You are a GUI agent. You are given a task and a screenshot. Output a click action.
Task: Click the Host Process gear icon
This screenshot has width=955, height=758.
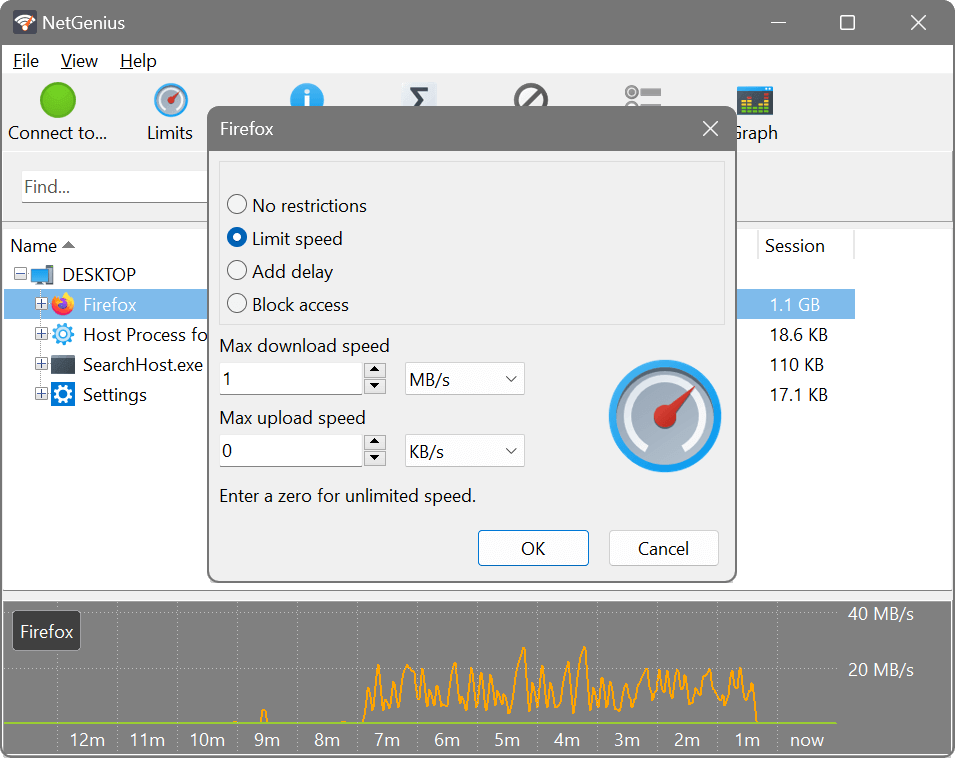pyautogui.click(x=63, y=334)
